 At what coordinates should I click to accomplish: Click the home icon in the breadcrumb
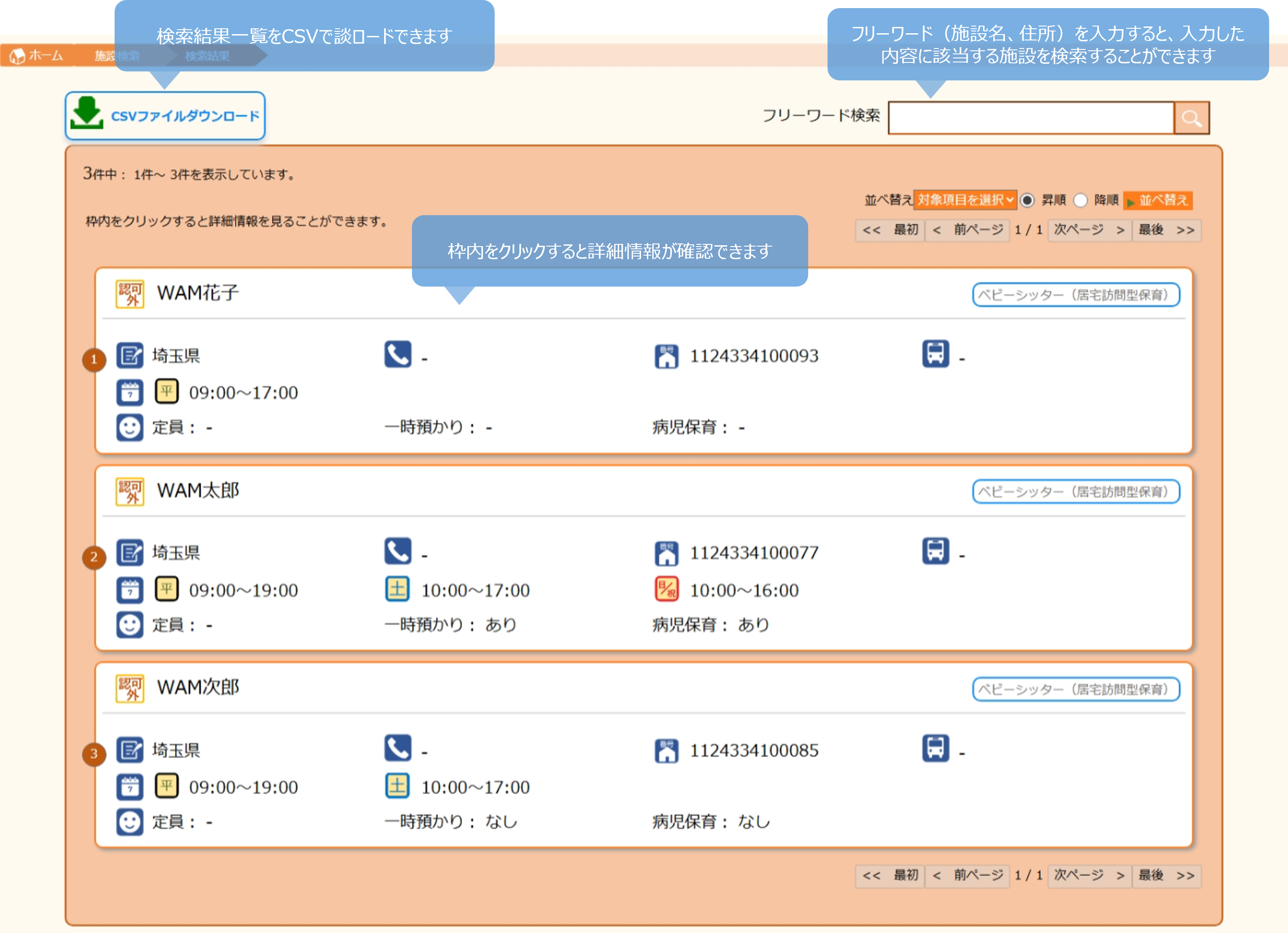tap(17, 56)
